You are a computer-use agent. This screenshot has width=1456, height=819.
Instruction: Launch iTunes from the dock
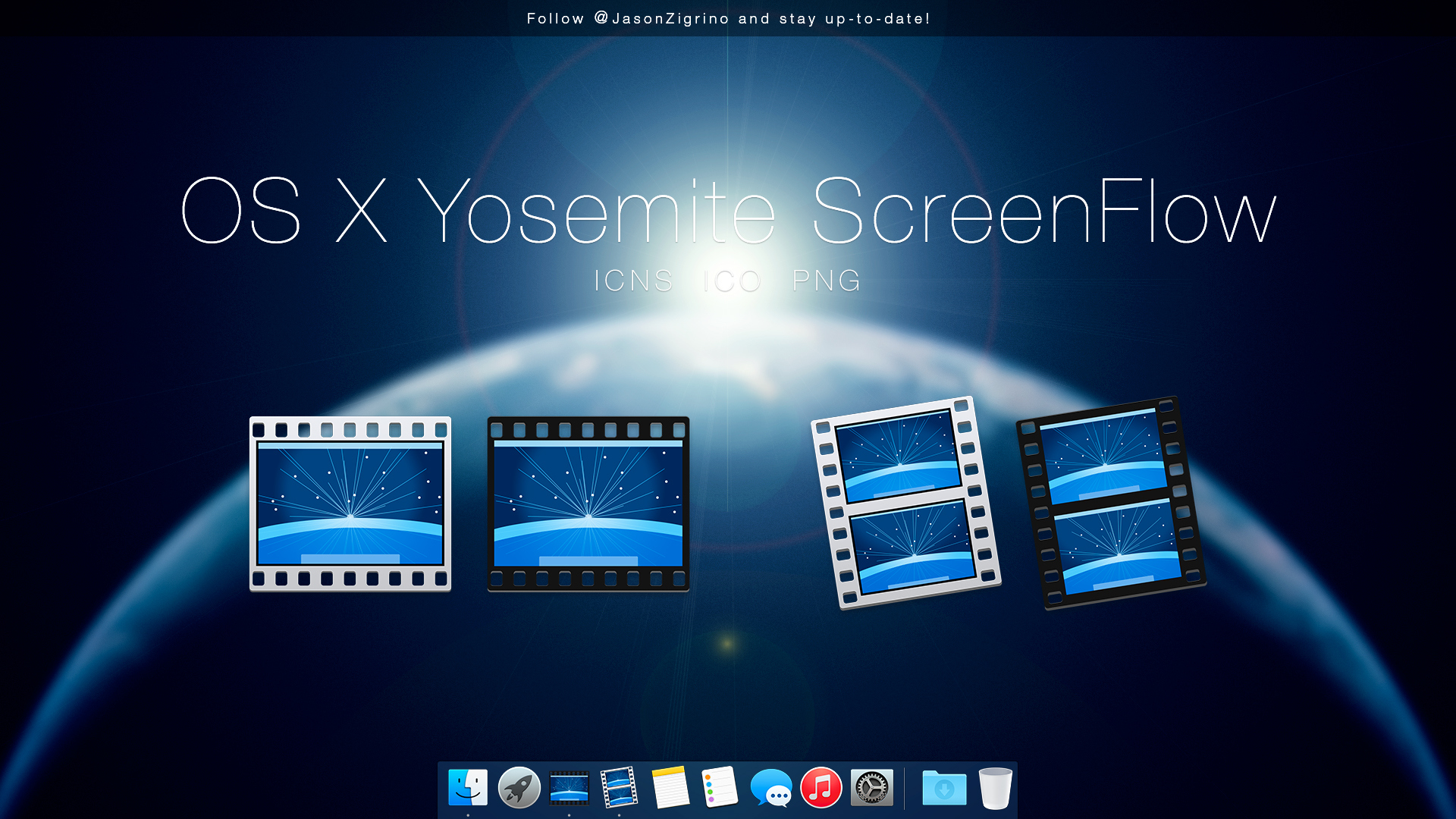[820, 789]
